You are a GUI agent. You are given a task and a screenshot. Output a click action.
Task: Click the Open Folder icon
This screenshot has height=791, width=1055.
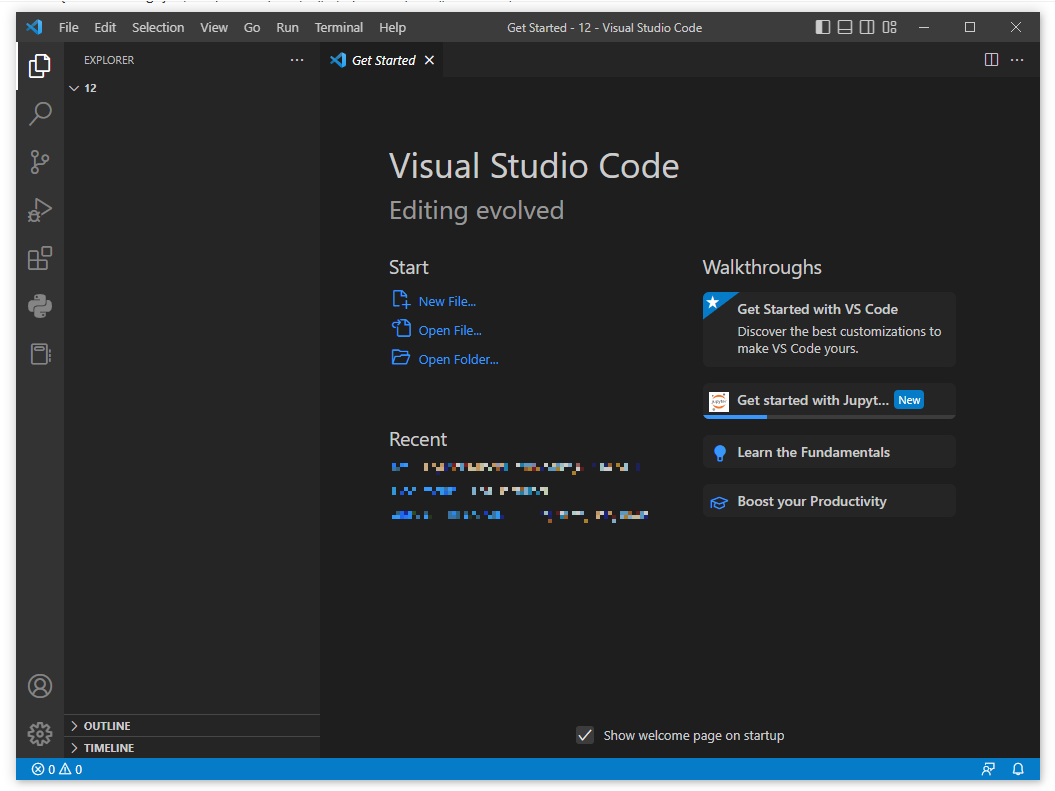401,357
